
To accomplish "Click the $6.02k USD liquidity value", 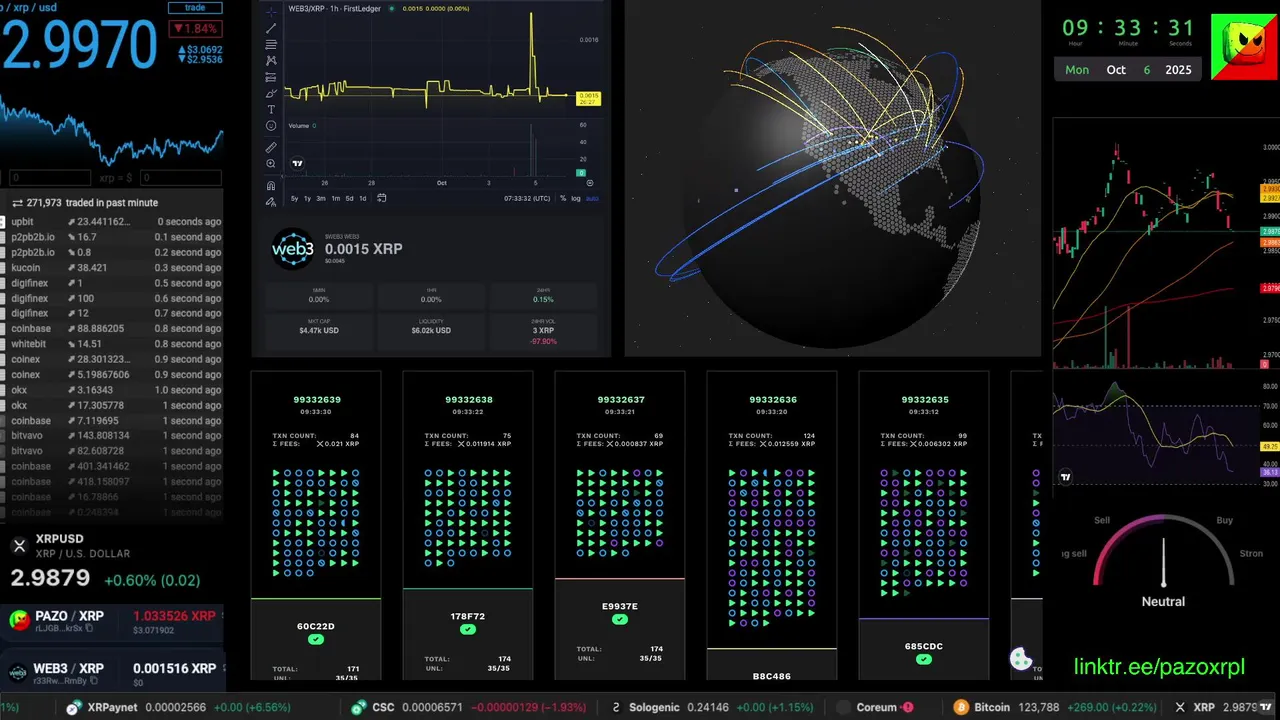I will pyautogui.click(x=431, y=330).
